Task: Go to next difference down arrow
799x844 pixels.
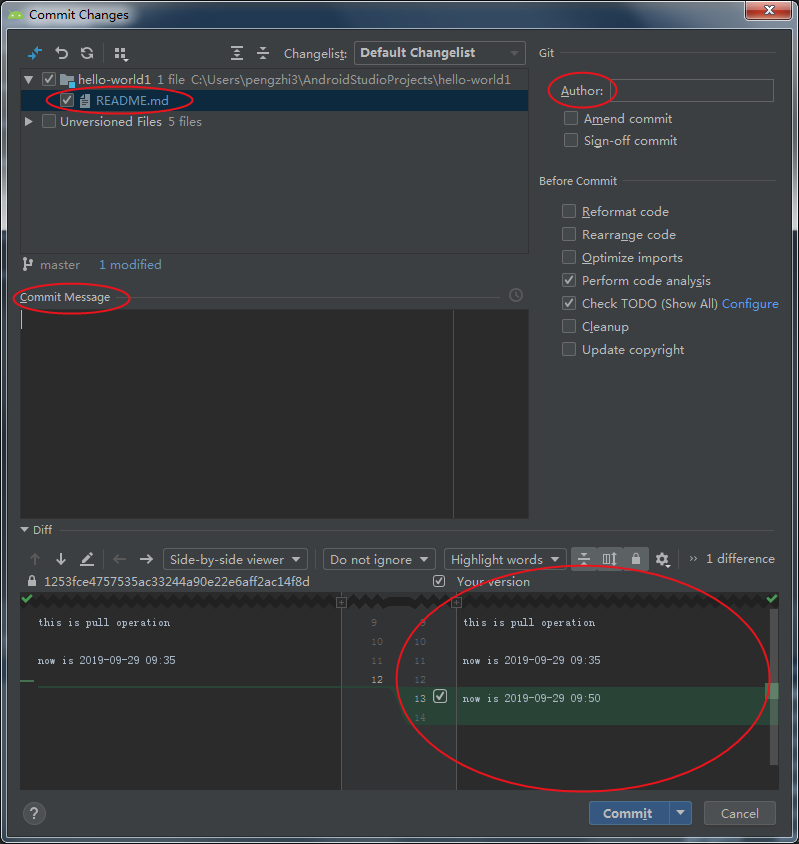Action: [x=61, y=559]
